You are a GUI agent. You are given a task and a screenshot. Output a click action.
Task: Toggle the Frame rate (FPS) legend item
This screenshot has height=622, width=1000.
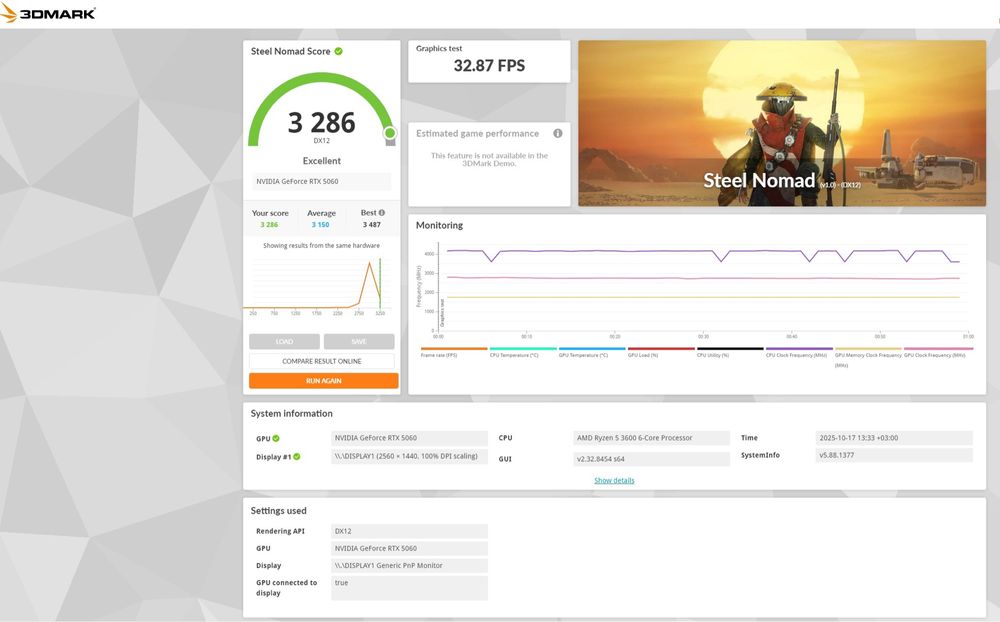click(x=454, y=352)
